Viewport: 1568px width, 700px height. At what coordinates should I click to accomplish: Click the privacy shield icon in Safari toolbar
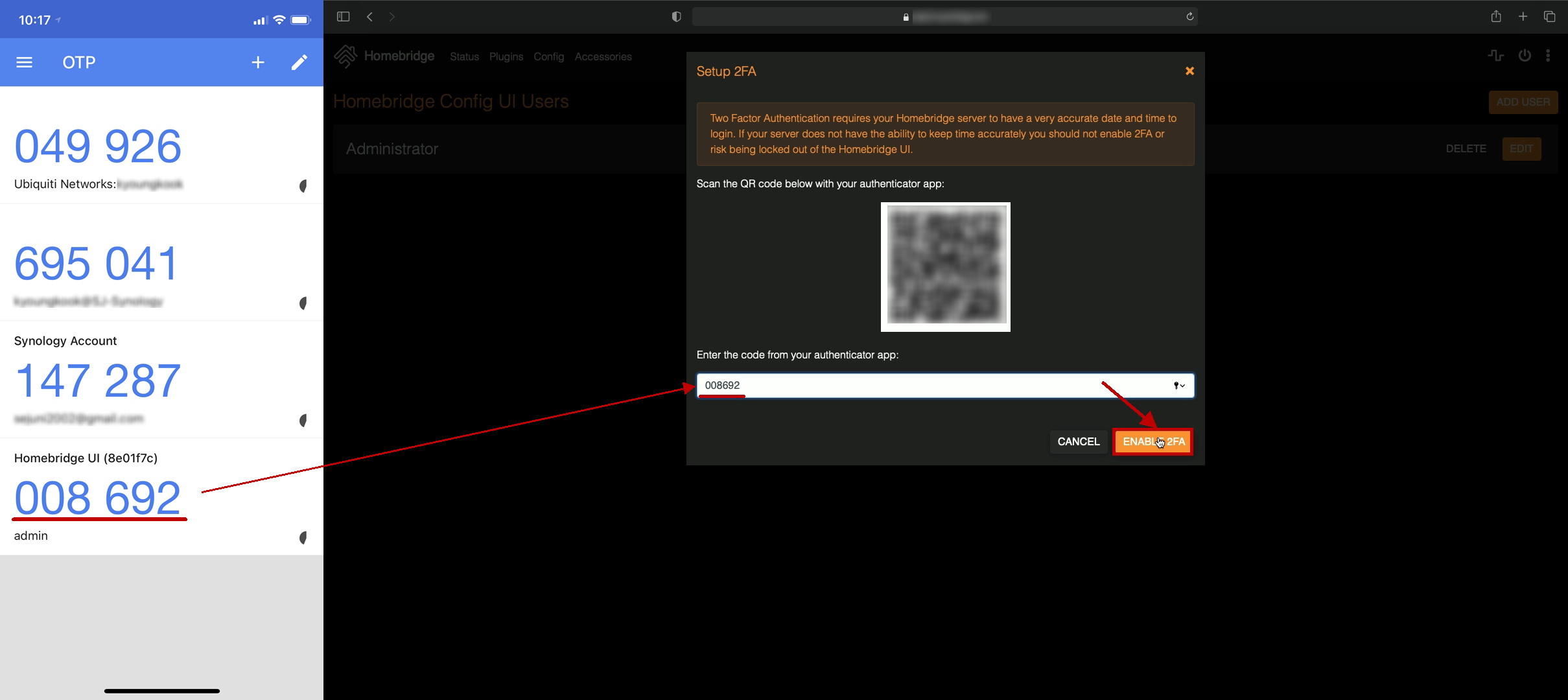point(676,17)
